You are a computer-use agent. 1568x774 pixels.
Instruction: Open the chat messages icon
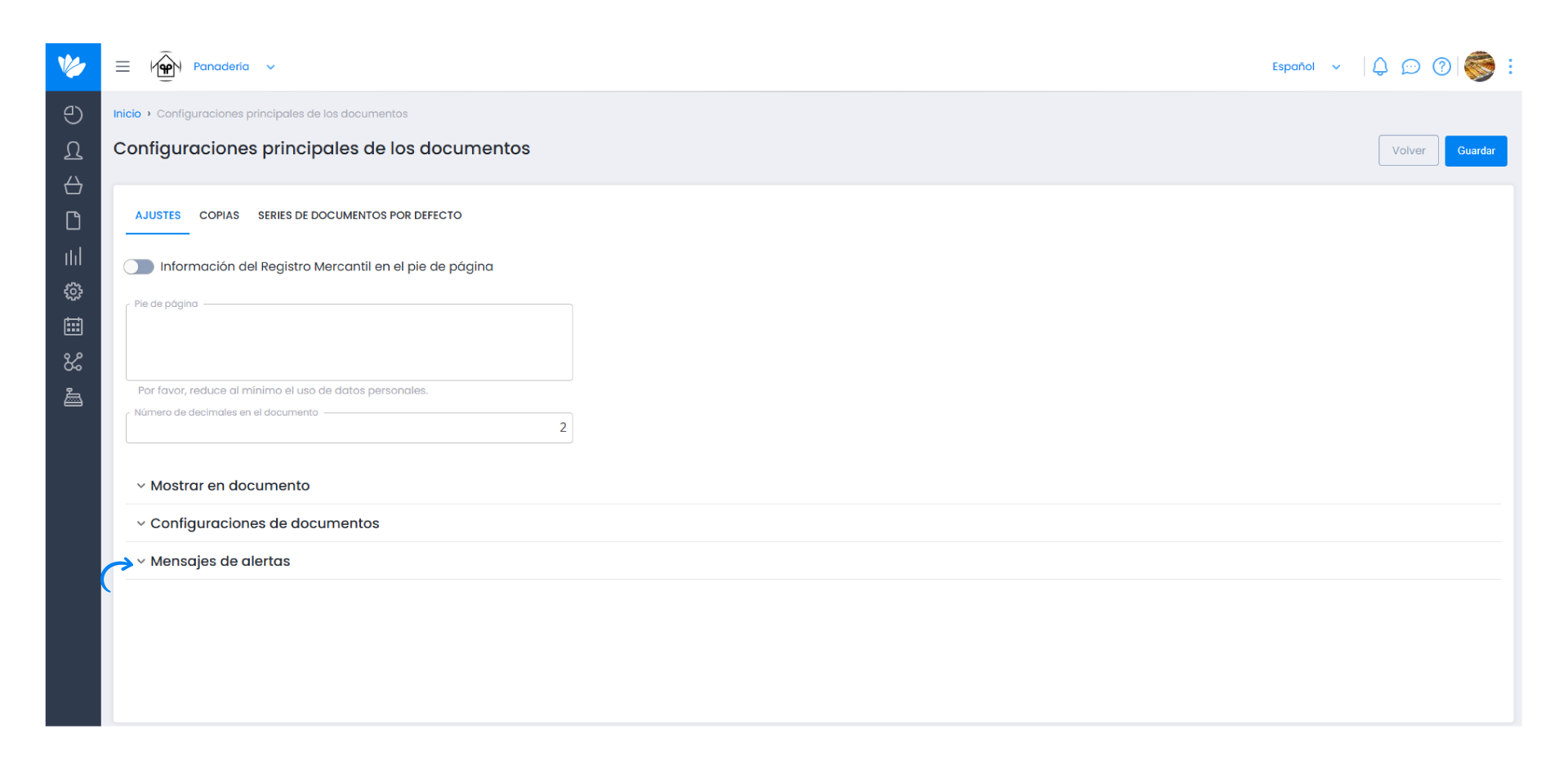pyautogui.click(x=1410, y=67)
